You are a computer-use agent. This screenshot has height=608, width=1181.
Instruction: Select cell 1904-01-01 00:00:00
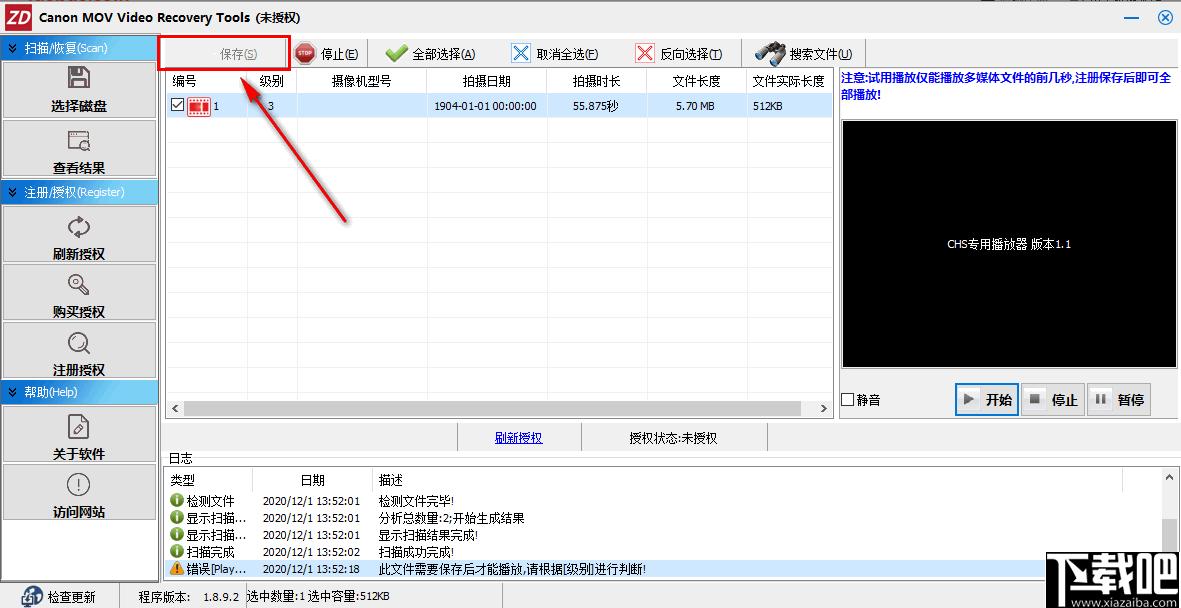click(x=486, y=106)
